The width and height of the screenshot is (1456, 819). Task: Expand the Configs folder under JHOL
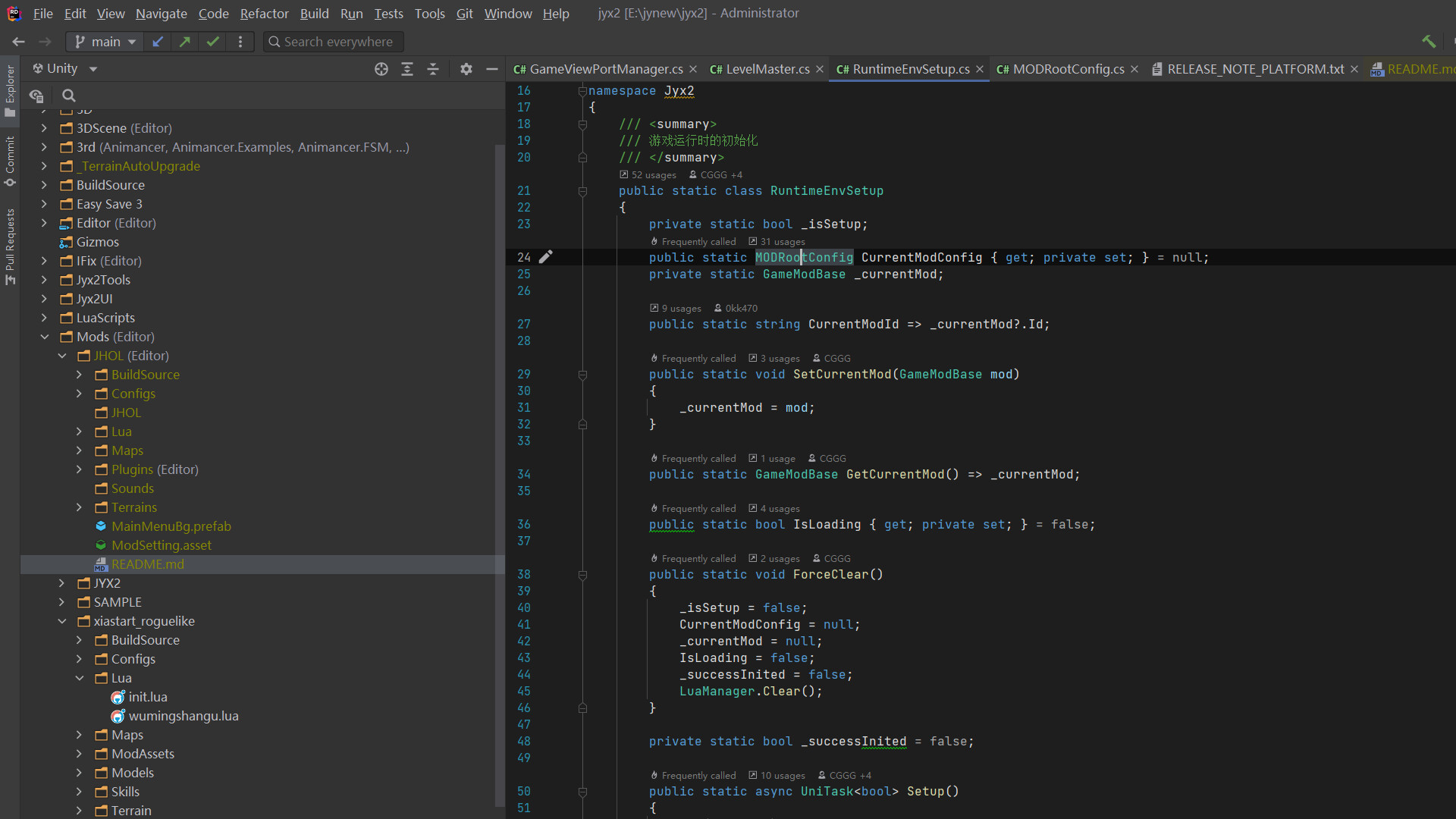coord(78,394)
